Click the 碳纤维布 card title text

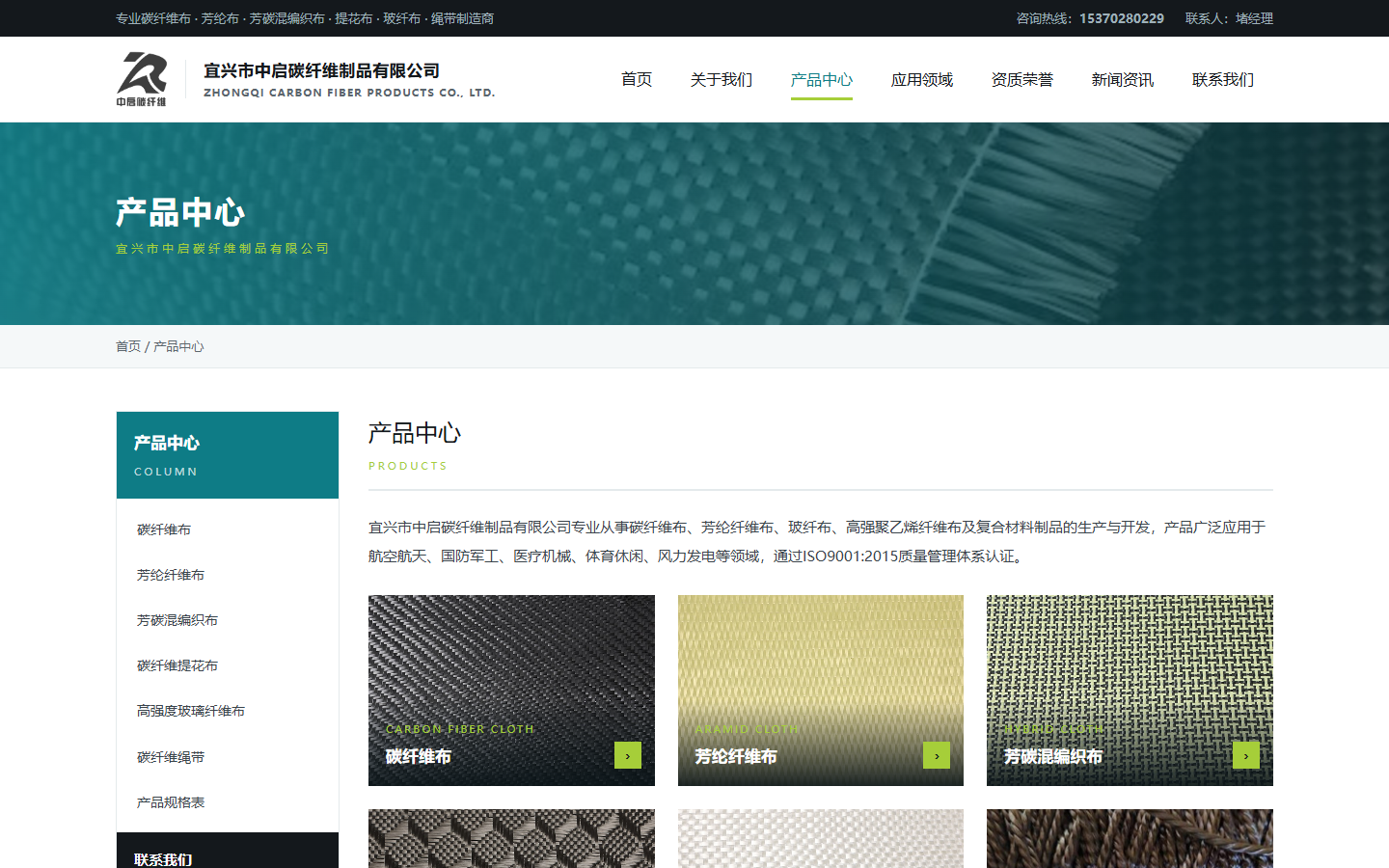click(x=419, y=757)
